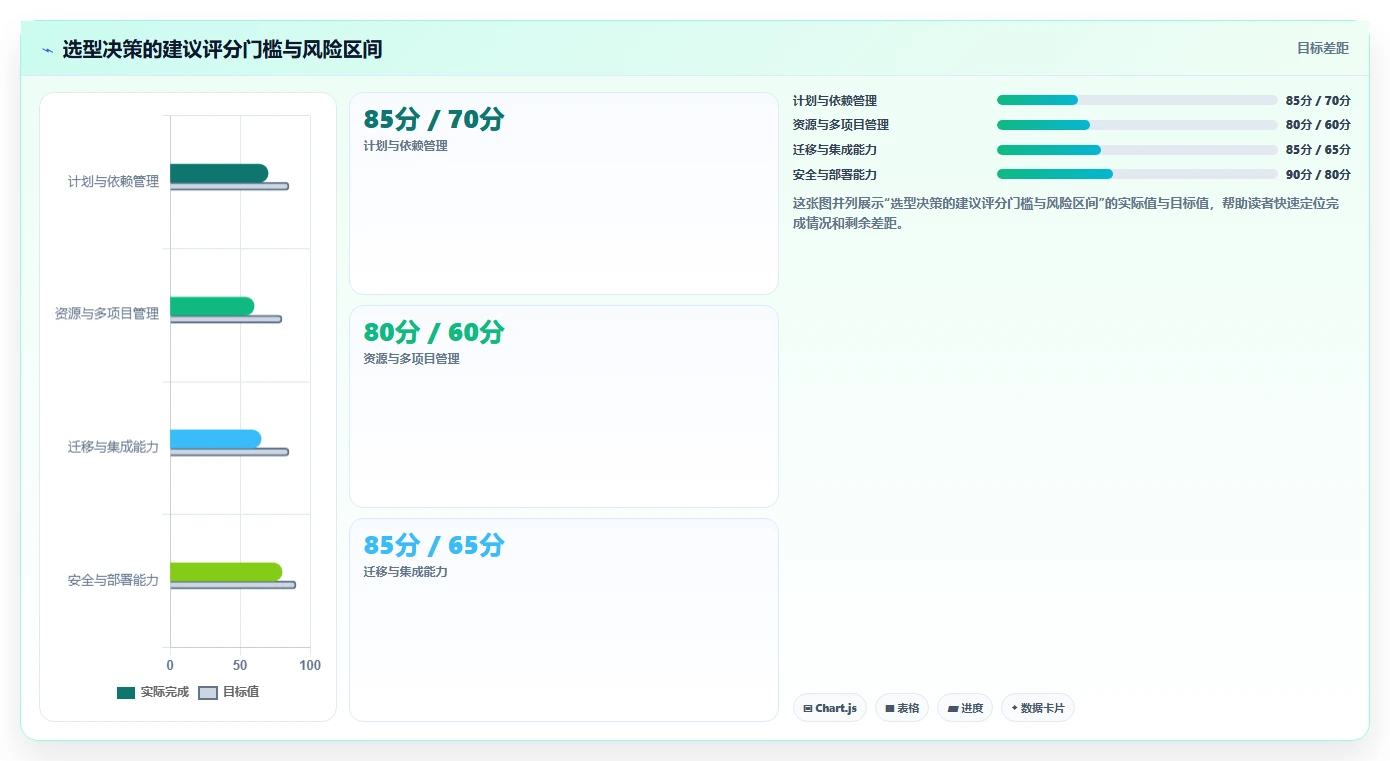The image size is (1390, 761).
Task: Click chart axis label 资源与多项目管理
Action: [x=107, y=314]
